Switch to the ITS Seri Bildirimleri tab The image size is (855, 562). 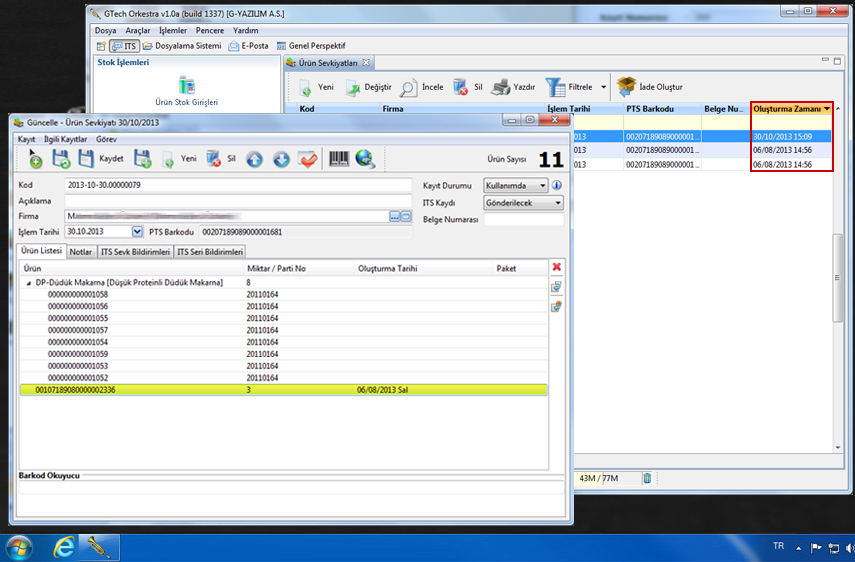click(210, 252)
